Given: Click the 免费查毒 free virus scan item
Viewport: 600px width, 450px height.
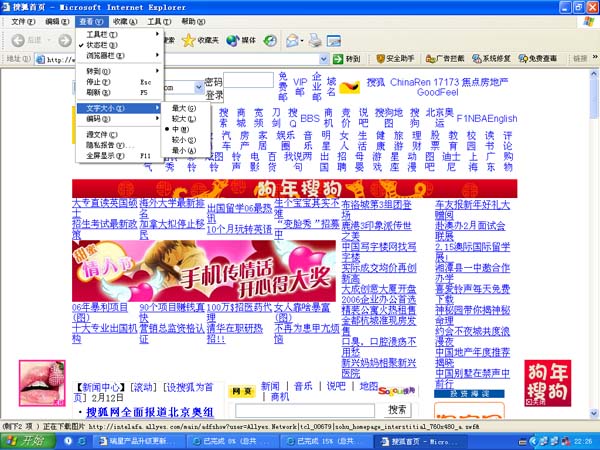Looking at the screenshot, I should click(538, 59).
